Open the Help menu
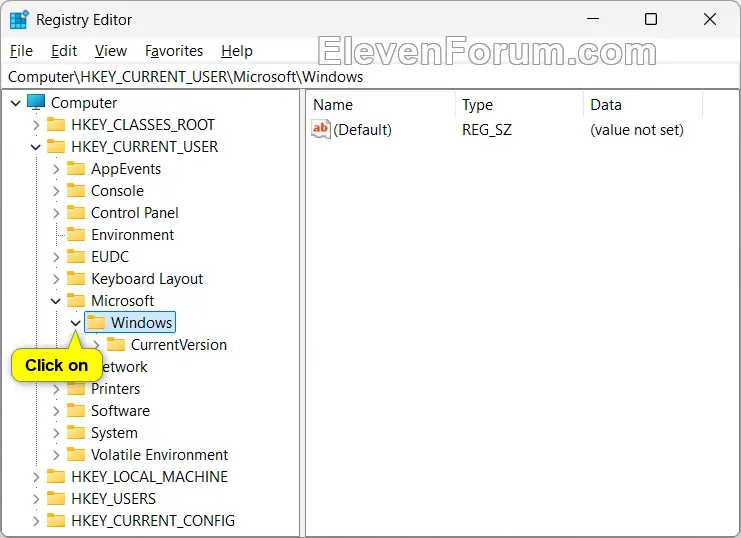741x538 pixels. [x=237, y=51]
